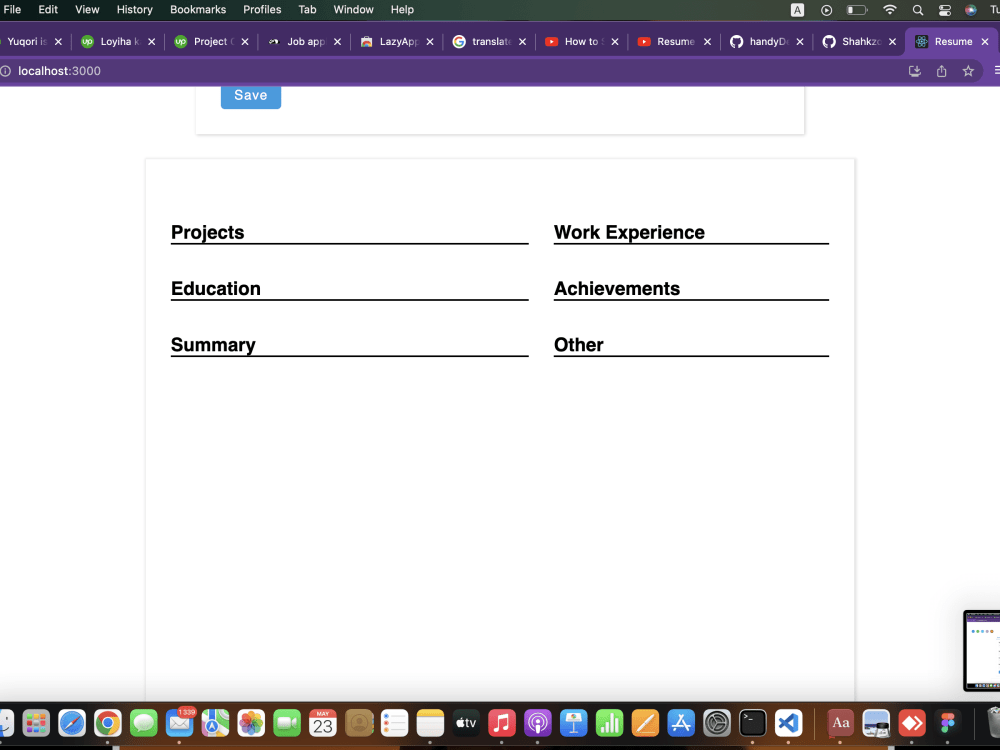Image resolution: width=1000 pixels, height=750 pixels.
Task: Open App Store from the dock
Action: tap(680, 722)
